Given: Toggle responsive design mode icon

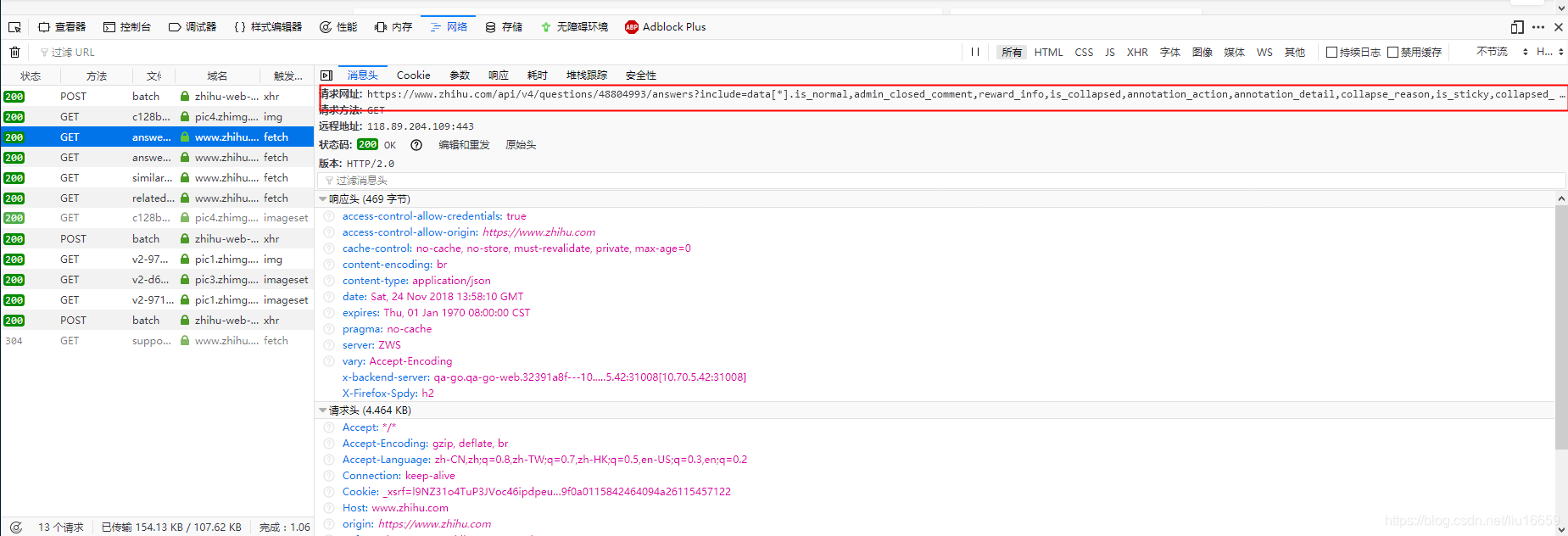Looking at the screenshot, I should [1517, 27].
